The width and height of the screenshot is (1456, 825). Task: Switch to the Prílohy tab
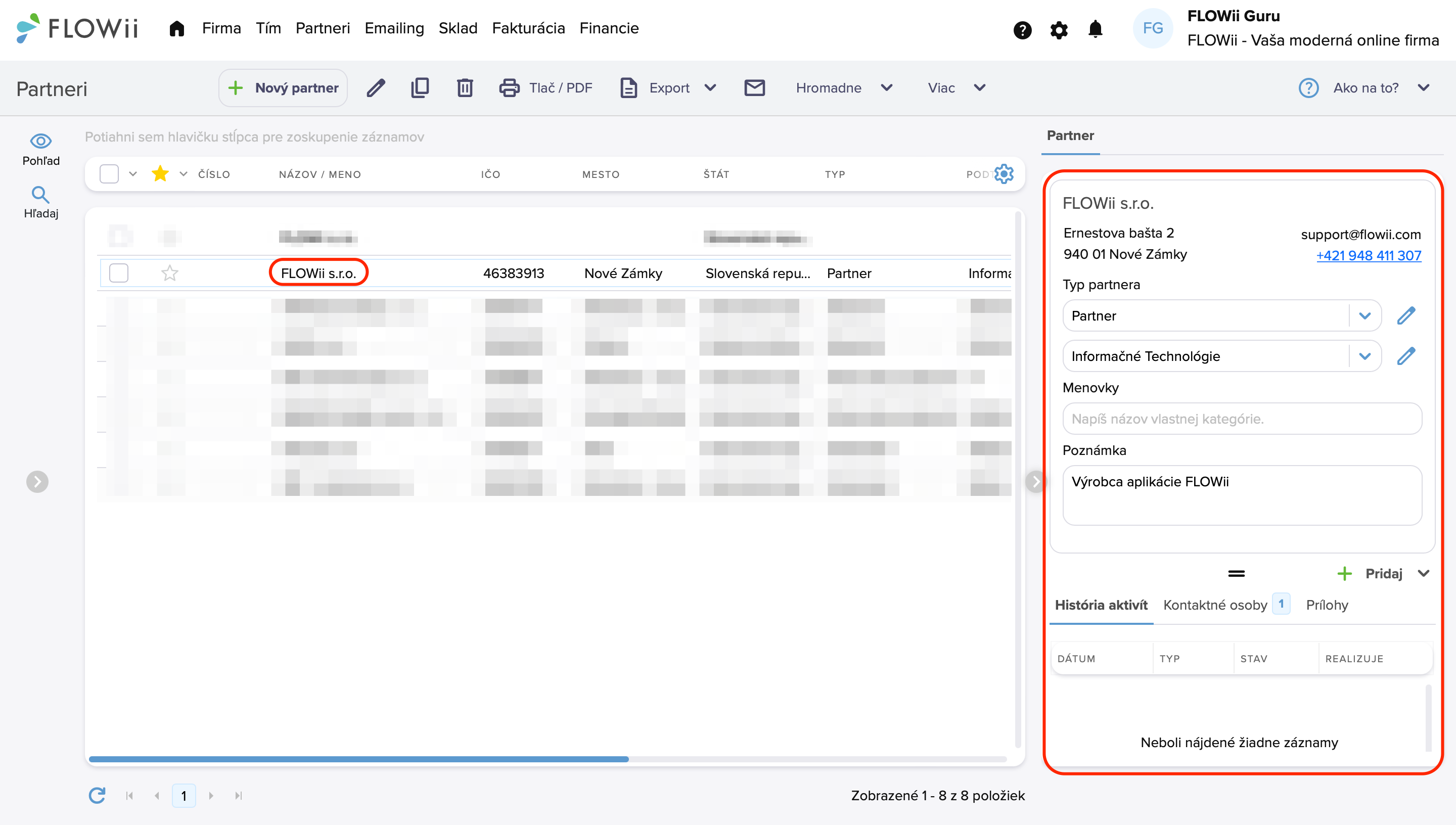[1327, 605]
